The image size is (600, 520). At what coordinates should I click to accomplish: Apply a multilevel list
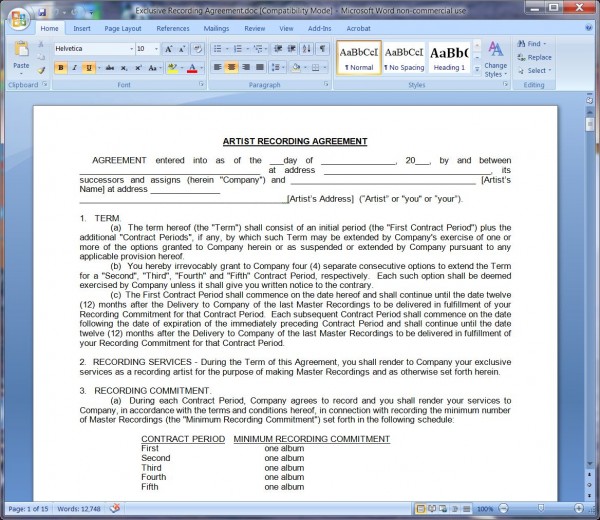[x=258, y=49]
